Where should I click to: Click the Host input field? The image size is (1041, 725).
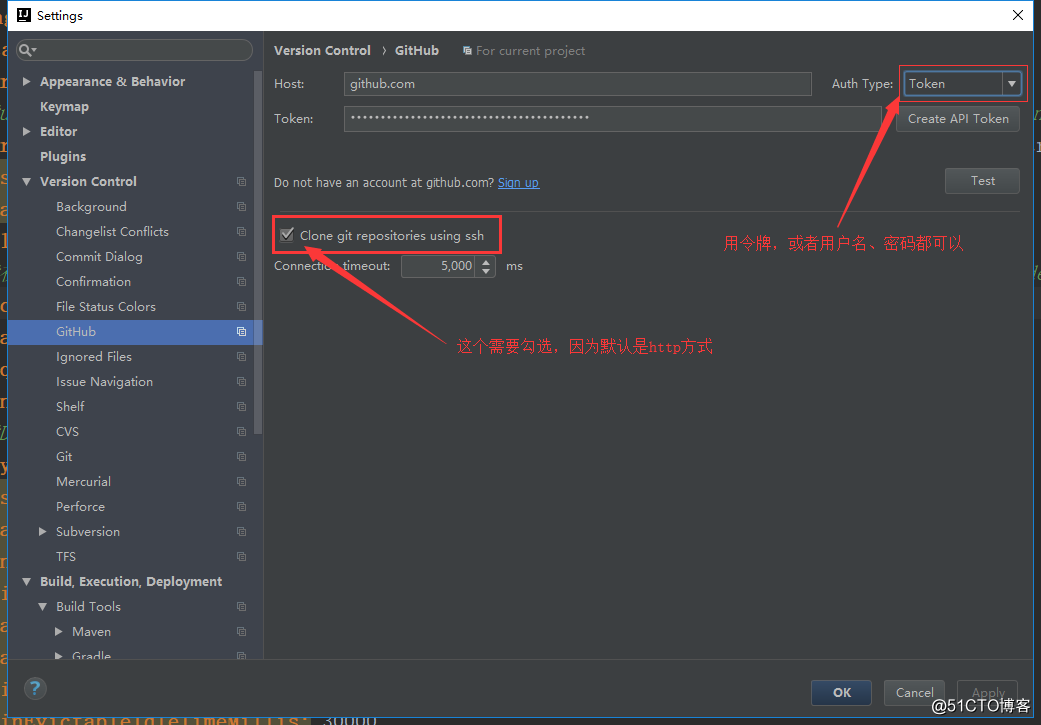point(578,84)
